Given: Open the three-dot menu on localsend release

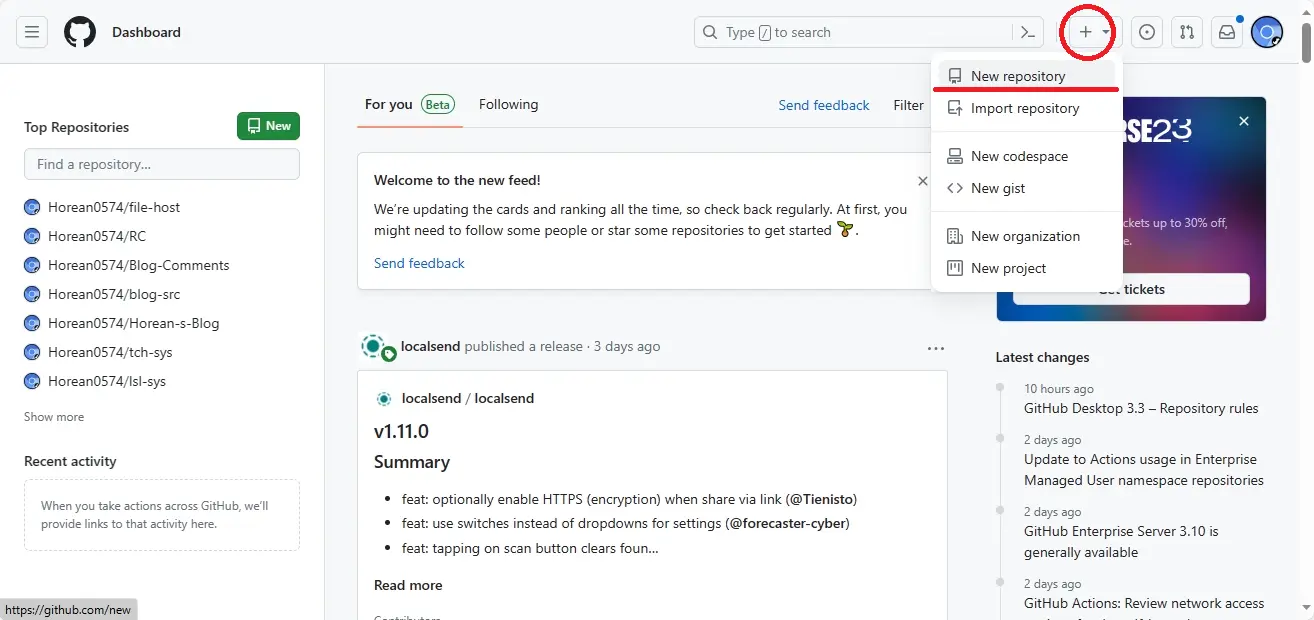Looking at the screenshot, I should [935, 348].
